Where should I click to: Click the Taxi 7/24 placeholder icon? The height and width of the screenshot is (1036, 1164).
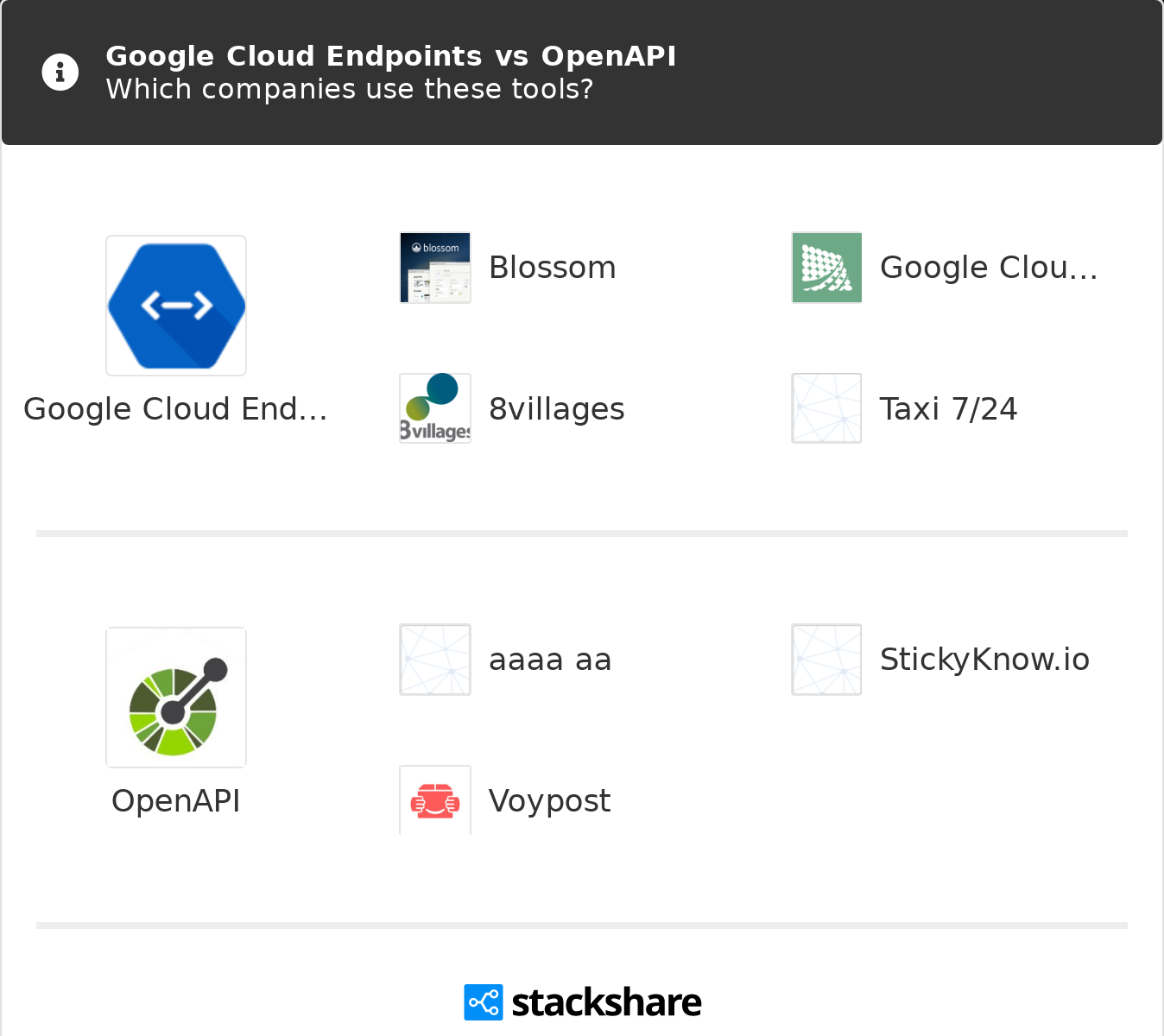pyautogui.click(x=826, y=408)
